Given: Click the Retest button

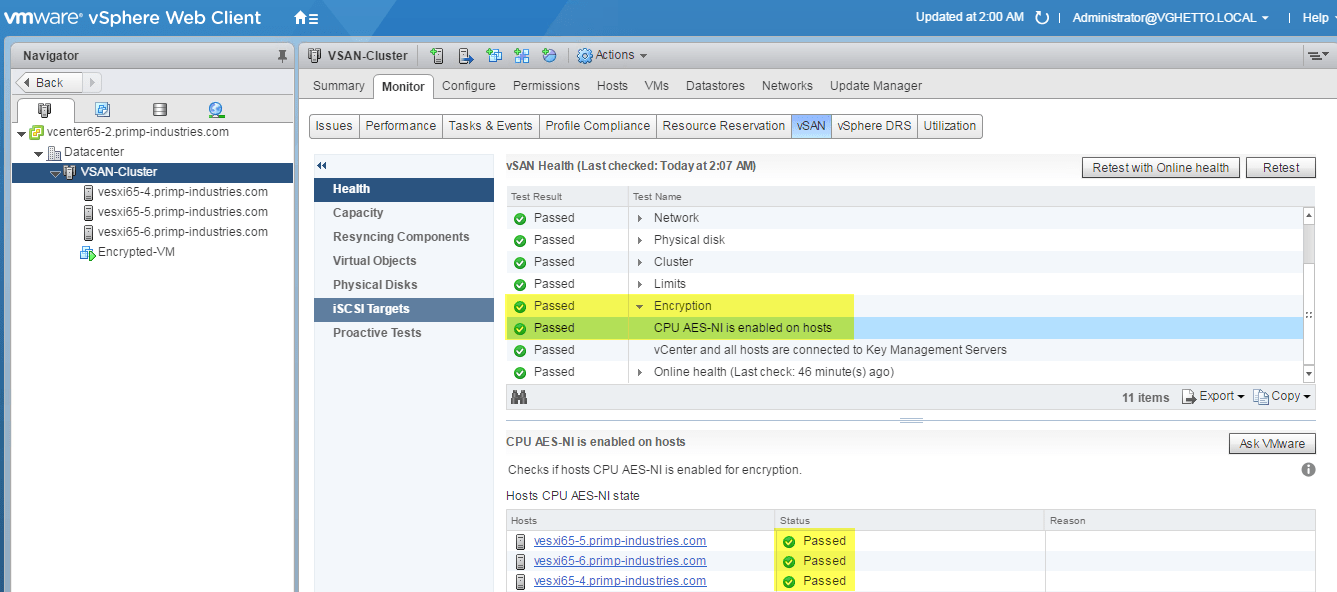Looking at the screenshot, I should point(1281,168).
